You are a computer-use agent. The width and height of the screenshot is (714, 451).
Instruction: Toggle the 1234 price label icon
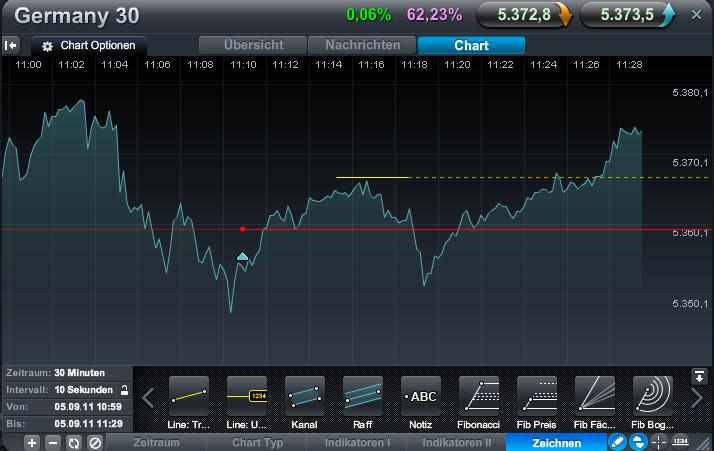coord(680,441)
